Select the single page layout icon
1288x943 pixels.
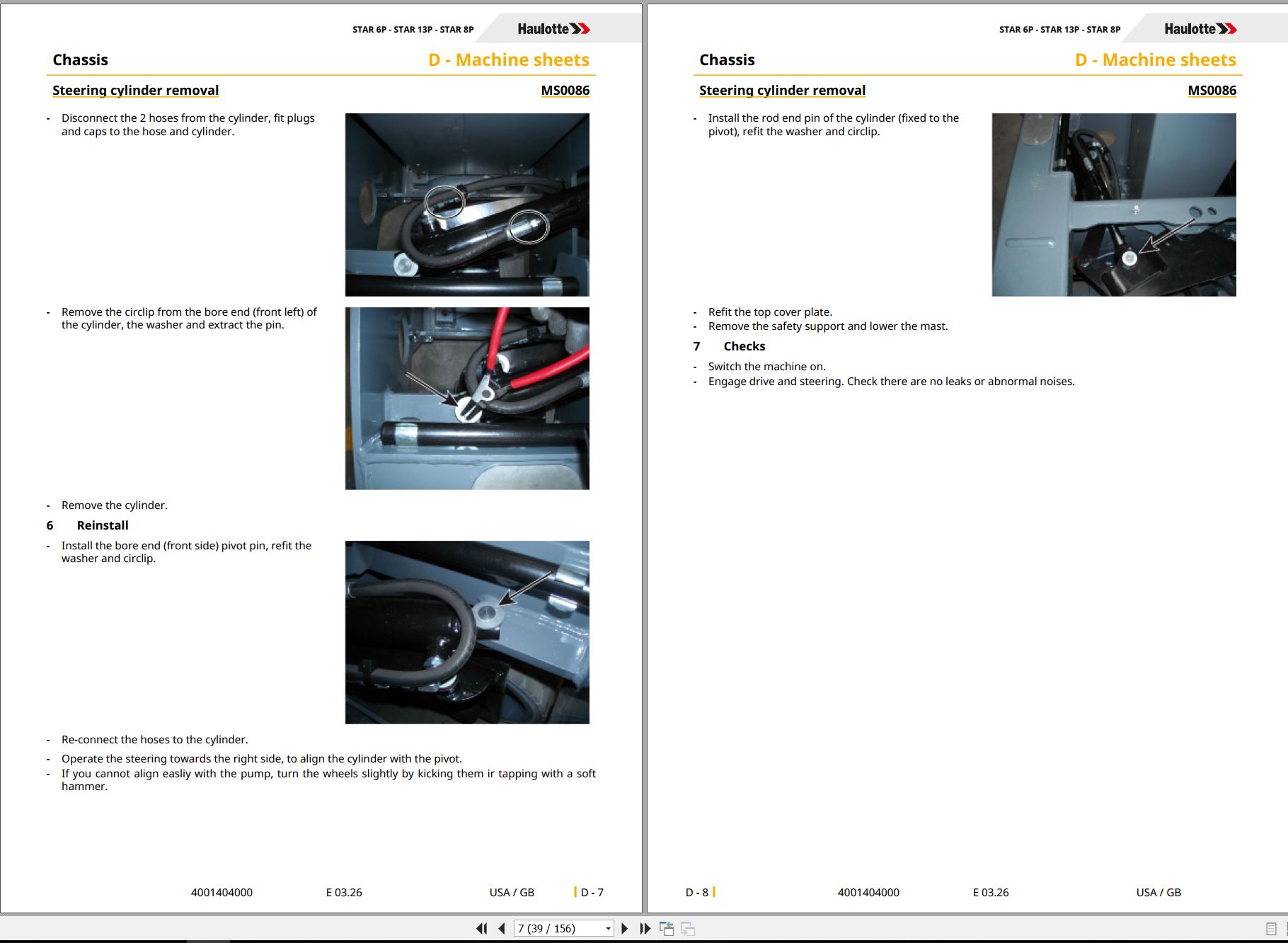(1271, 928)
